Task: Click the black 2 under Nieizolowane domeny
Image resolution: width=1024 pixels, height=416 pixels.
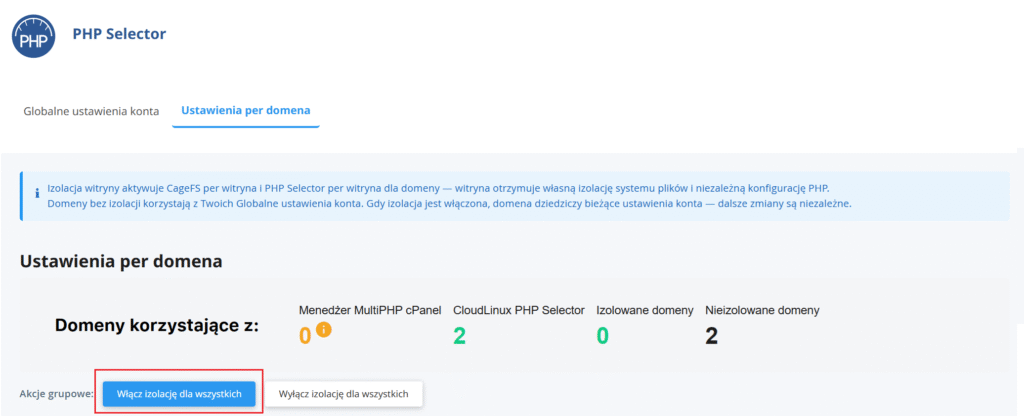Action: pyautogui.click(x=712, y=335)
